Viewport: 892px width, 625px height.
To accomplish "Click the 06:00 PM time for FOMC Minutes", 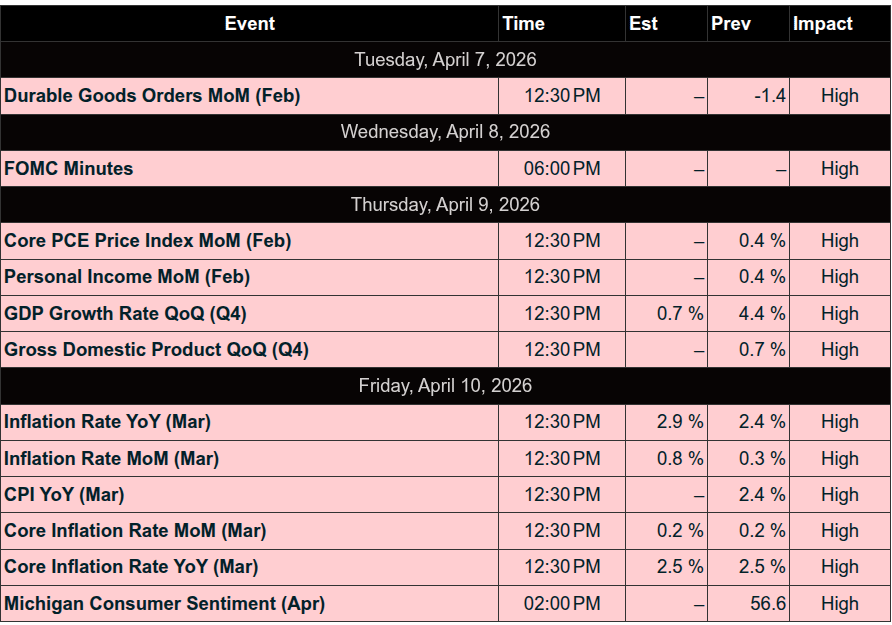I will (562, 169).
